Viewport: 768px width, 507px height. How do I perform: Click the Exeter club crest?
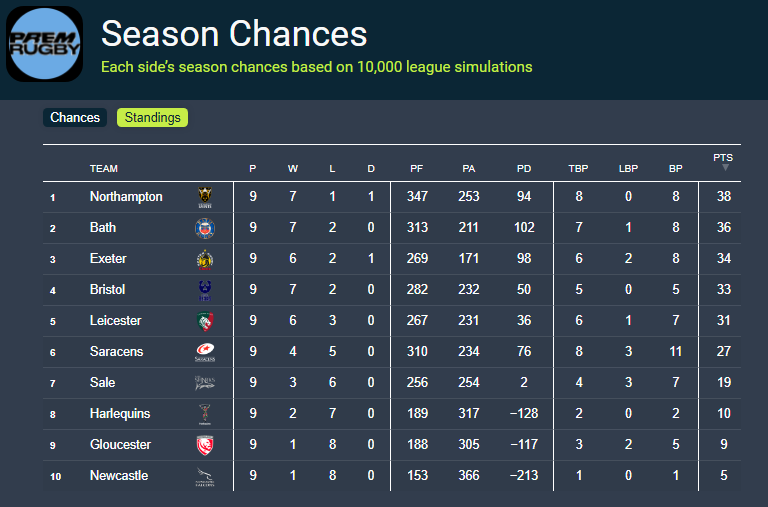[x=205, y=259]
